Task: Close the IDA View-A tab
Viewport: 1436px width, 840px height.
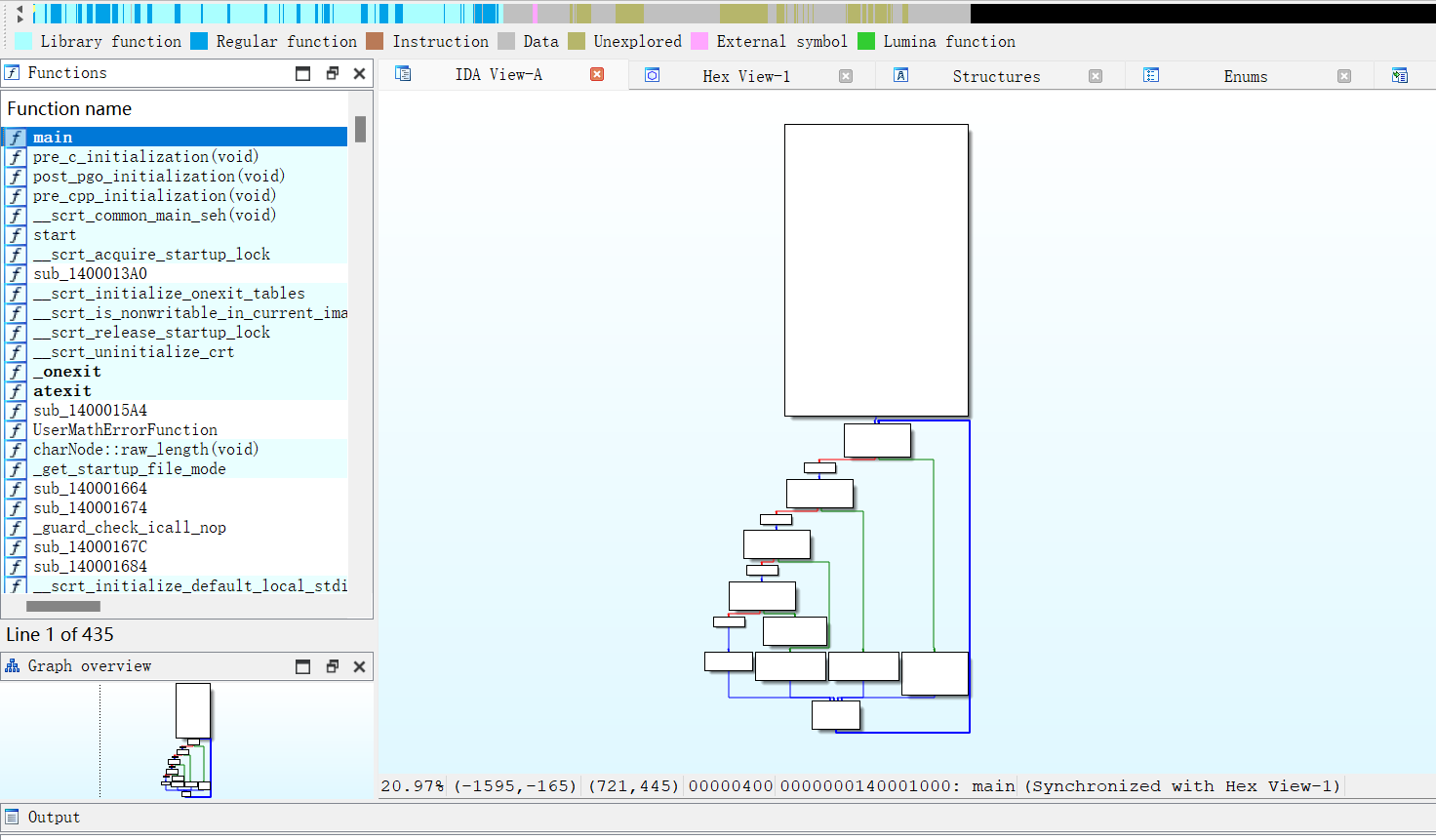Action: (x=597, y=74)
